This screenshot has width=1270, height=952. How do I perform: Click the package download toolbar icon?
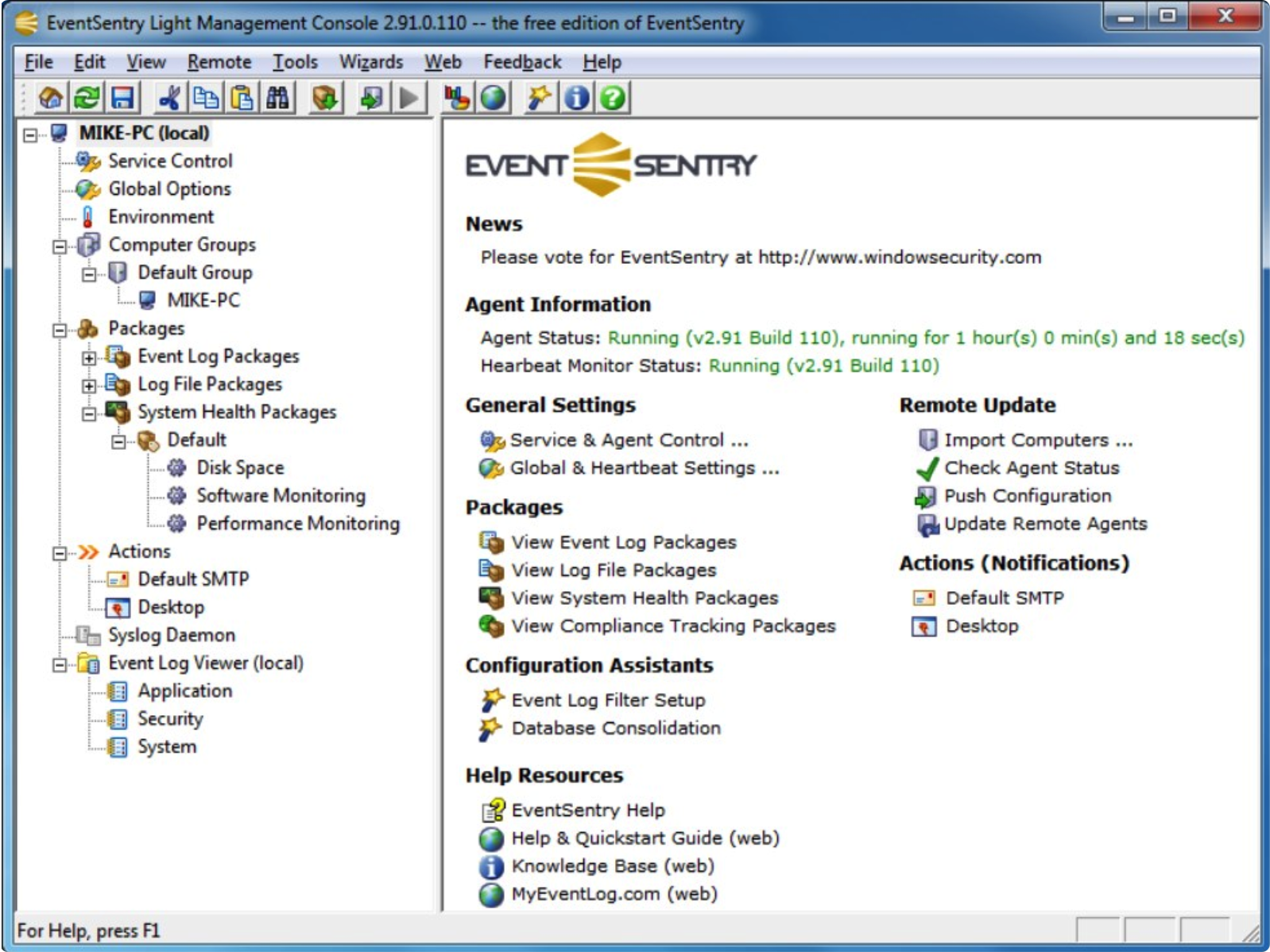pyautogui.click(x=326, y=98)
